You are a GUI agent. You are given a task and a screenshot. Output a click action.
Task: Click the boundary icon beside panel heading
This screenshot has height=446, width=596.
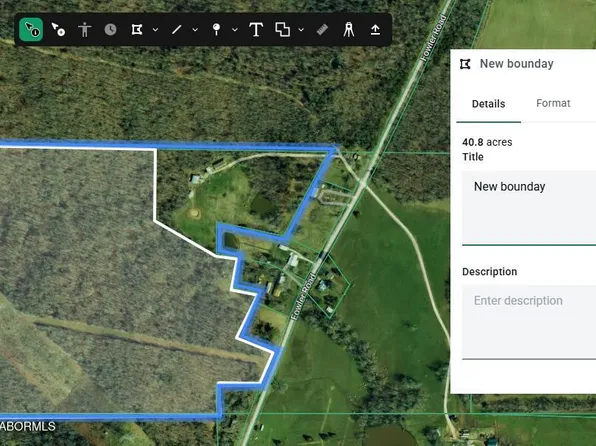pyautogui.click(x=465, y=64)
